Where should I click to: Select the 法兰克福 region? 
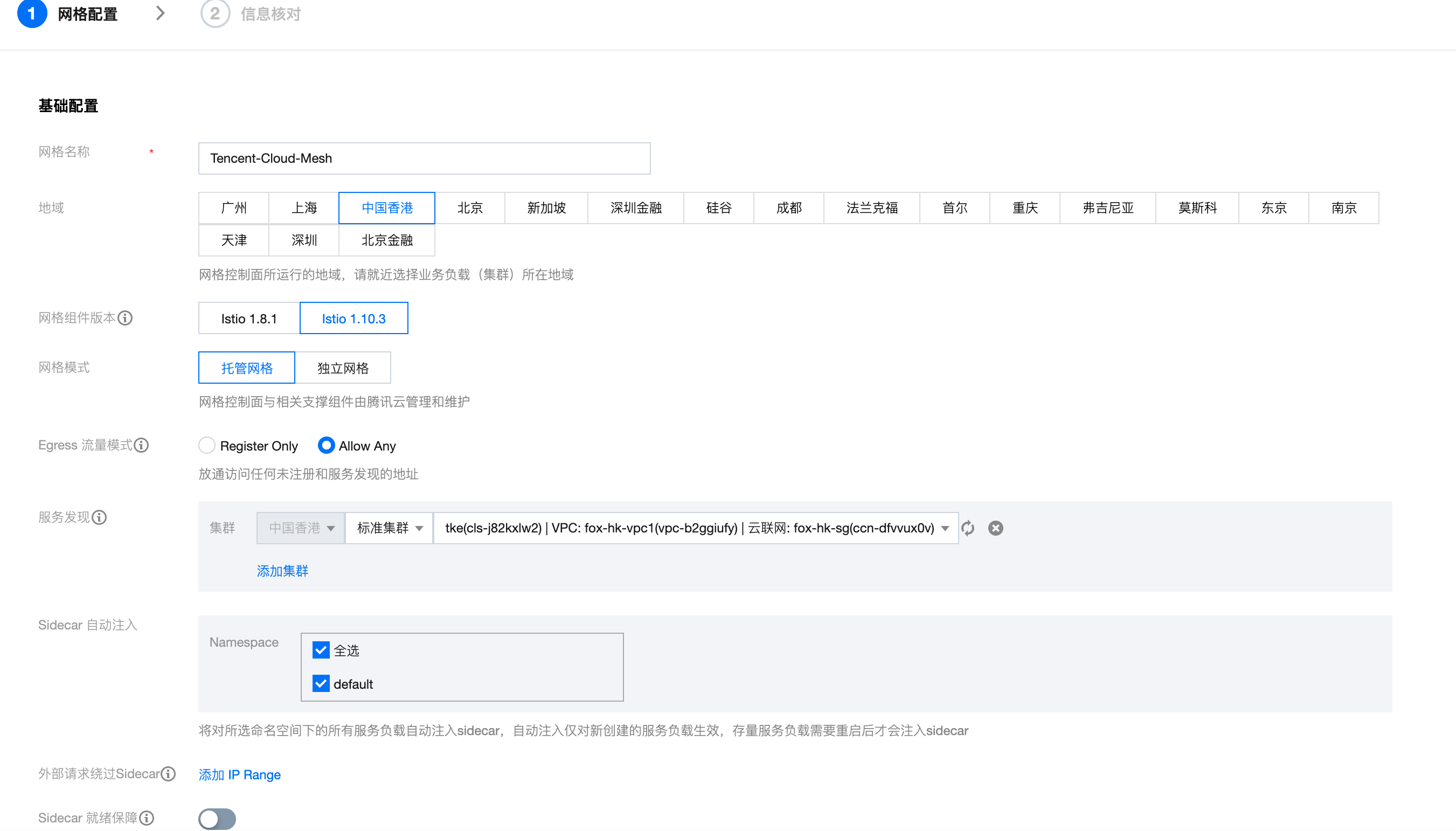coord(872,208)
